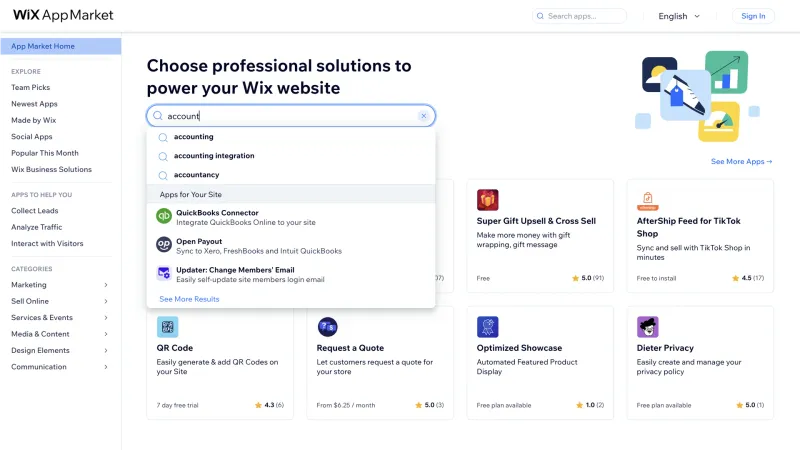Open Team Picks in the sidebar

click(x=31, y=87)
